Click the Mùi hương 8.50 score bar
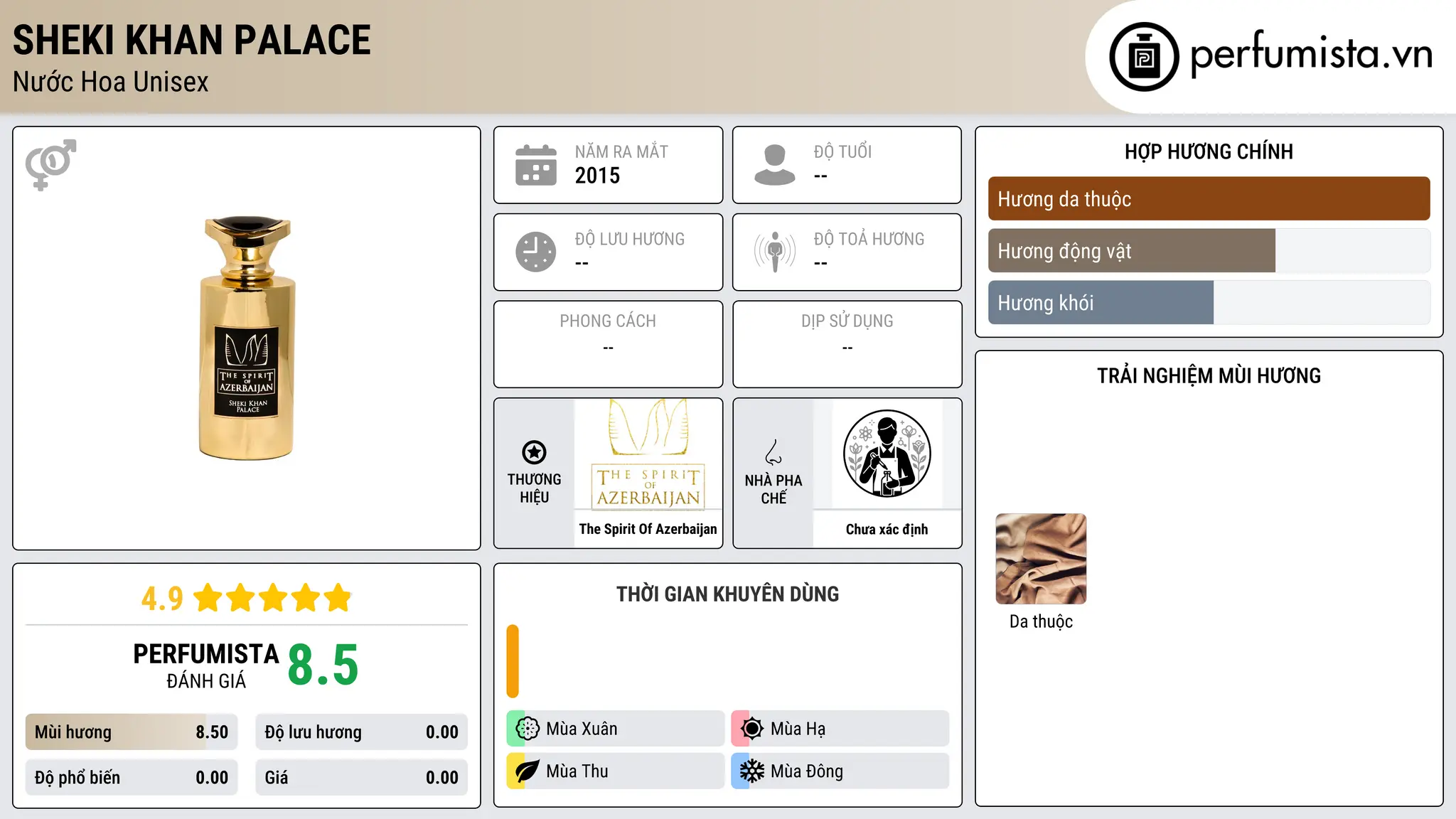This screenshot has width=1456, height=819. pos(132,732)
